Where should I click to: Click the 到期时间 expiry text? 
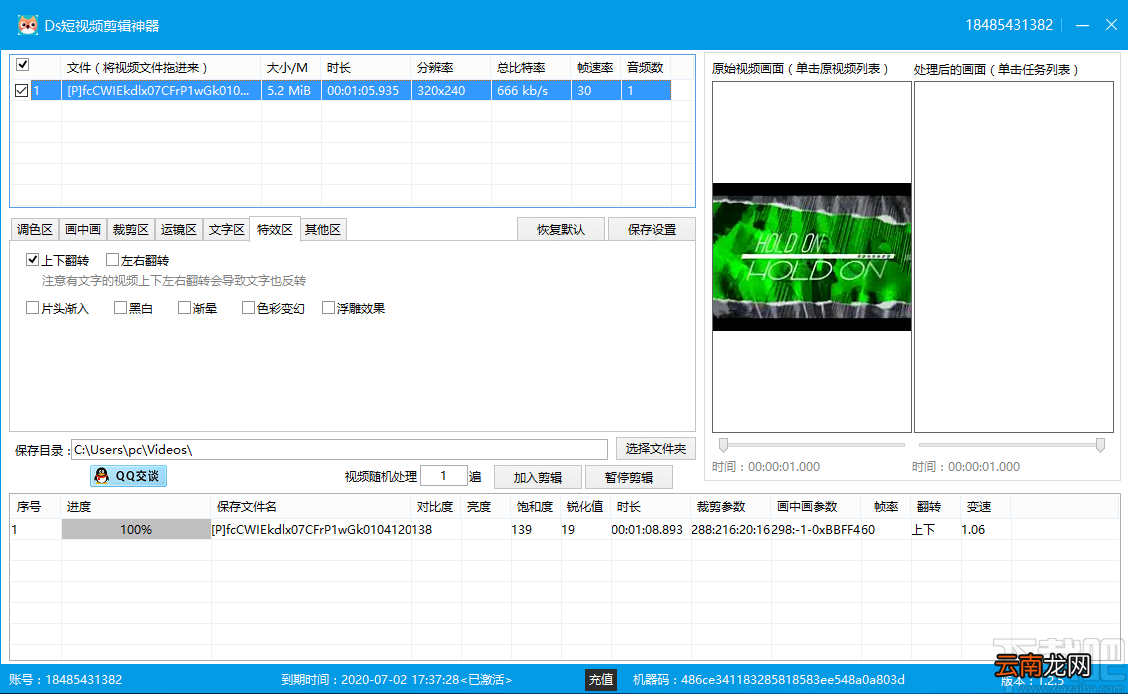(396, 680)
